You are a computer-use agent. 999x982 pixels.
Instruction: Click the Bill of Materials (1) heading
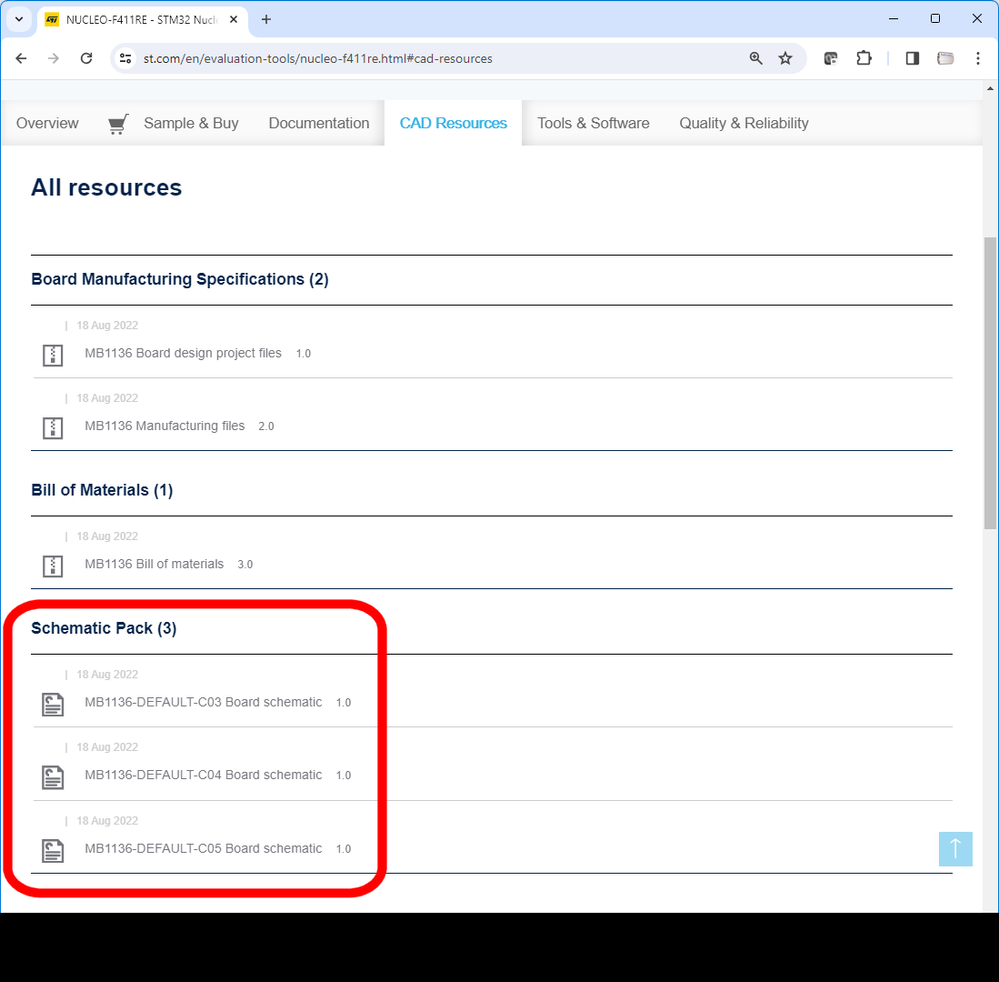[x=102, y=490]
